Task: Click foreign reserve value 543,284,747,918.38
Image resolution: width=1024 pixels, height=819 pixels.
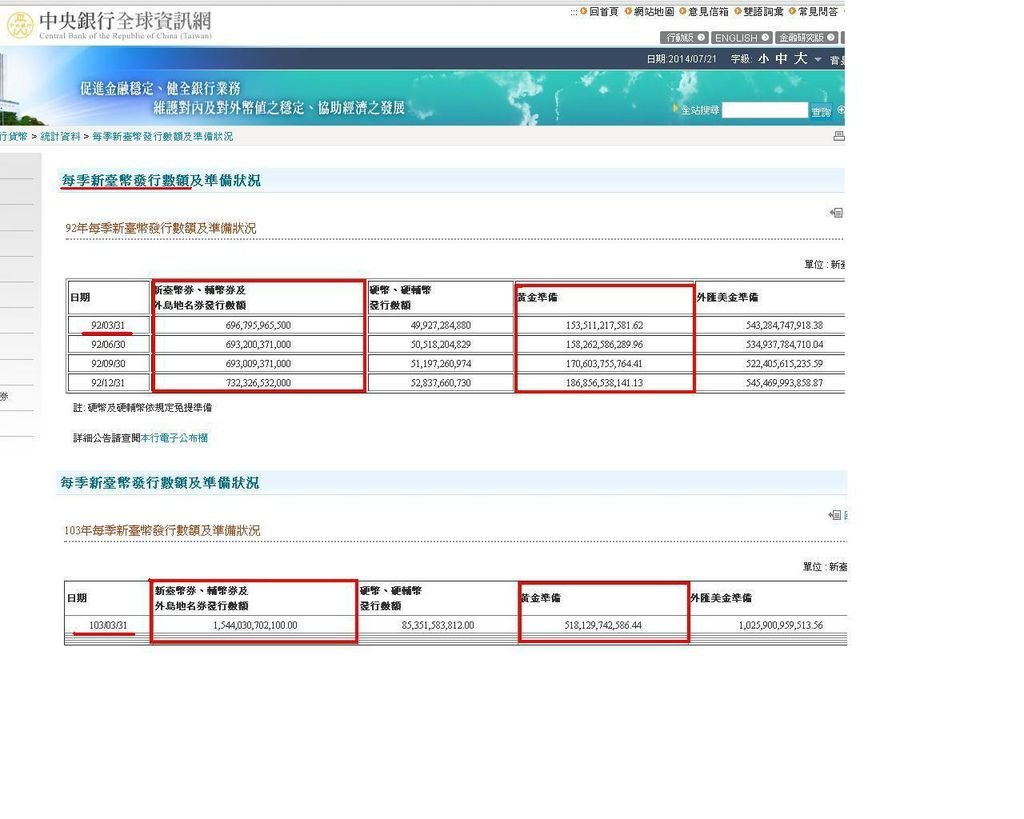Action: 784,325
